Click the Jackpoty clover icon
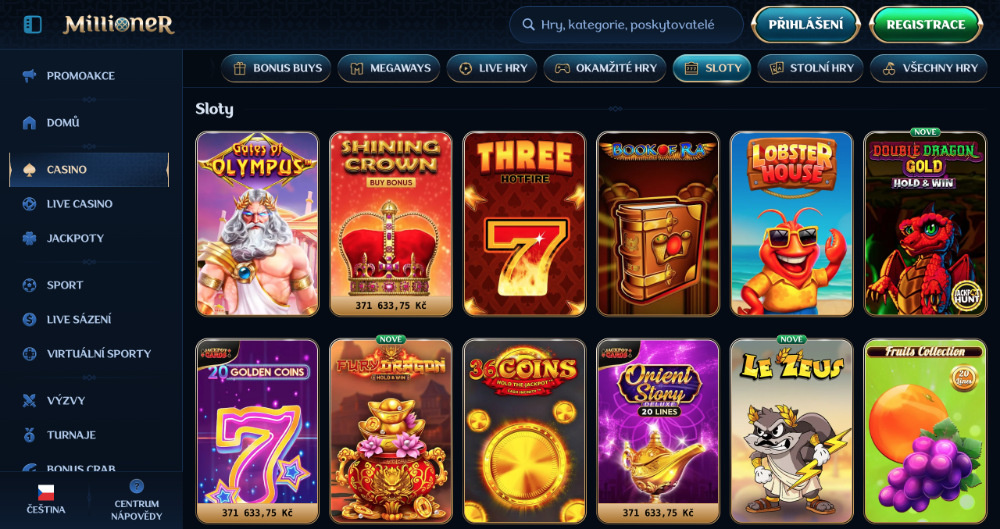 [x=29, y=238]
